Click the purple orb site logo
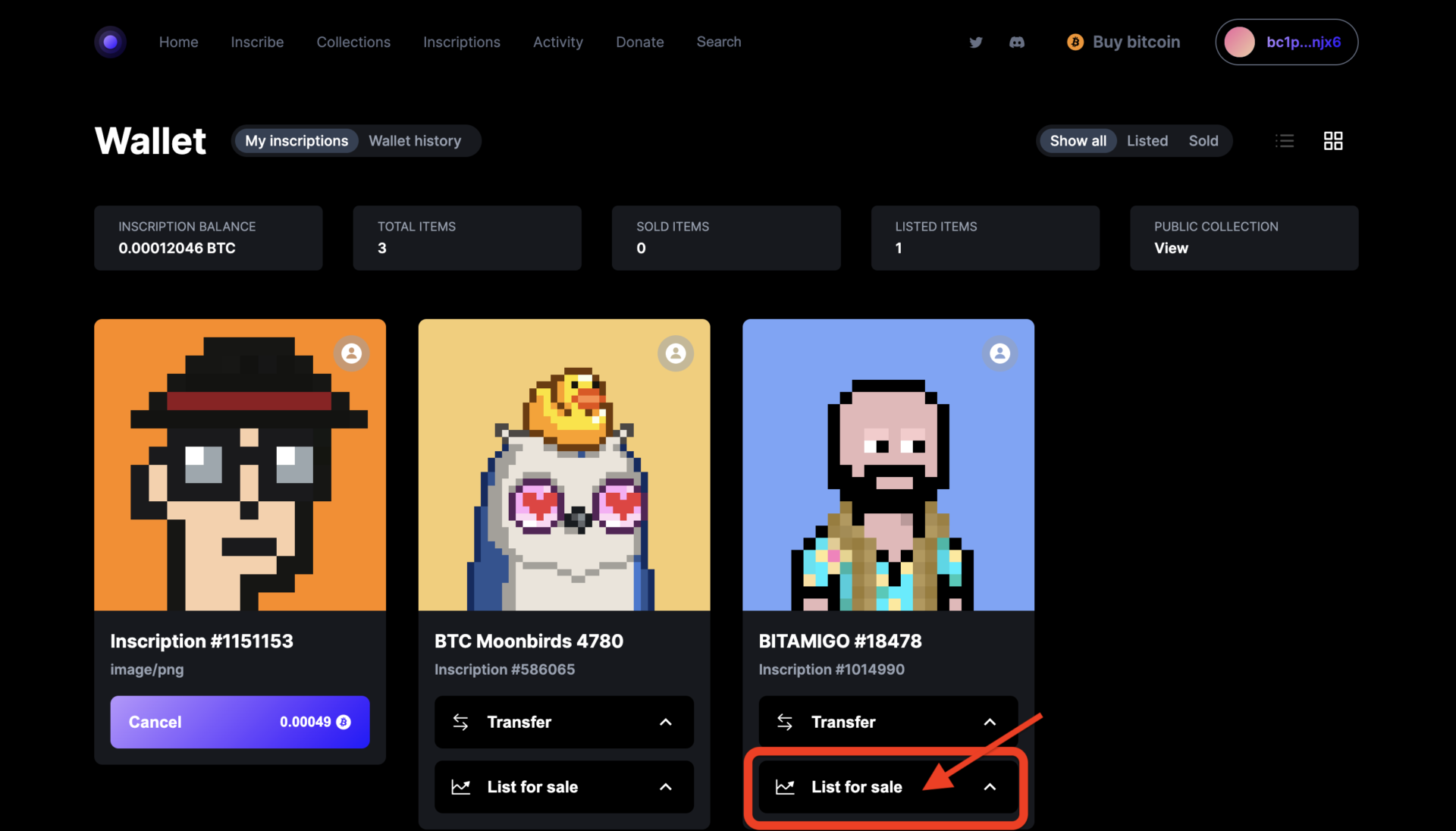The image size is (1456, 831). point(110,42)
